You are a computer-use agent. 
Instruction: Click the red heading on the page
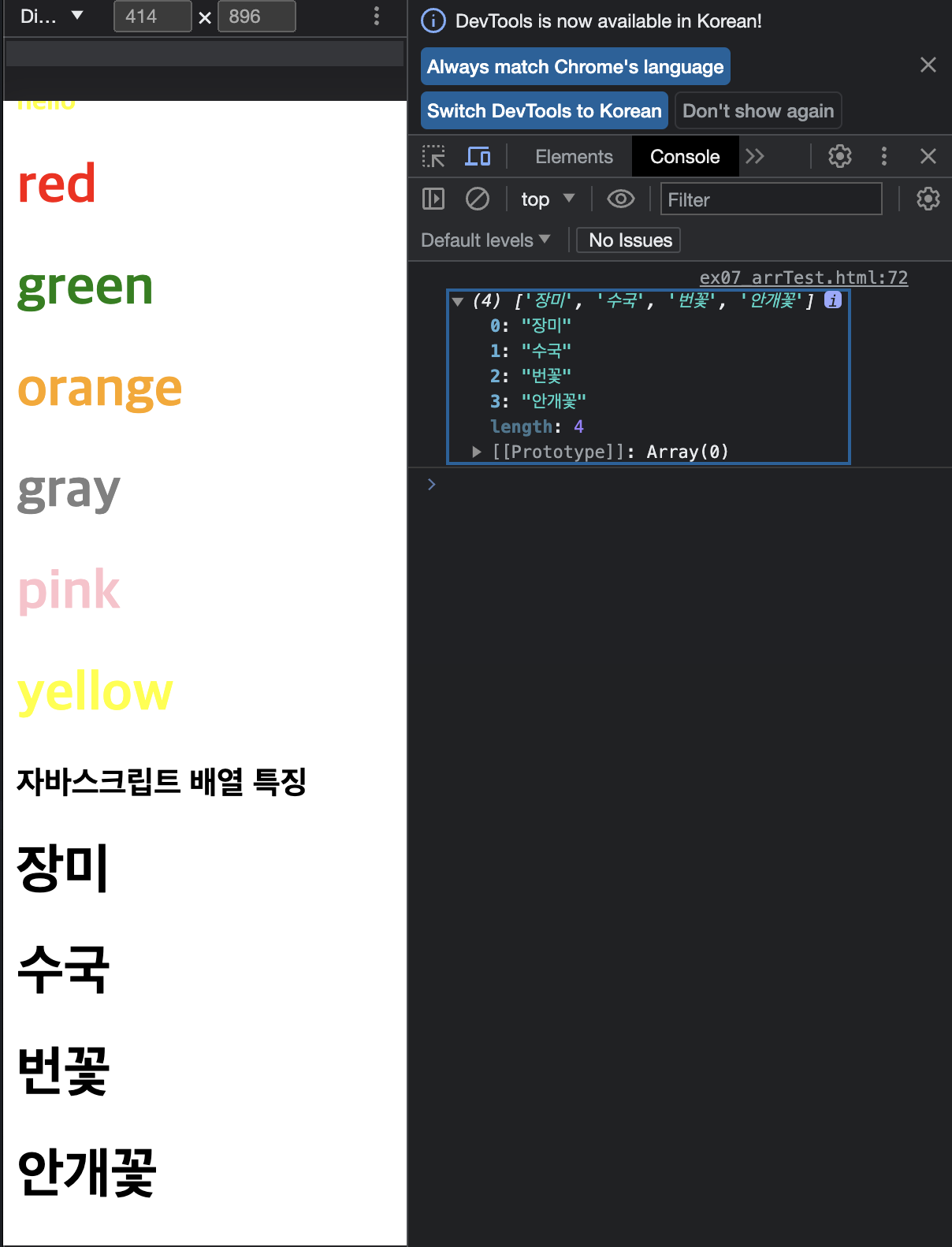point(57,184)
